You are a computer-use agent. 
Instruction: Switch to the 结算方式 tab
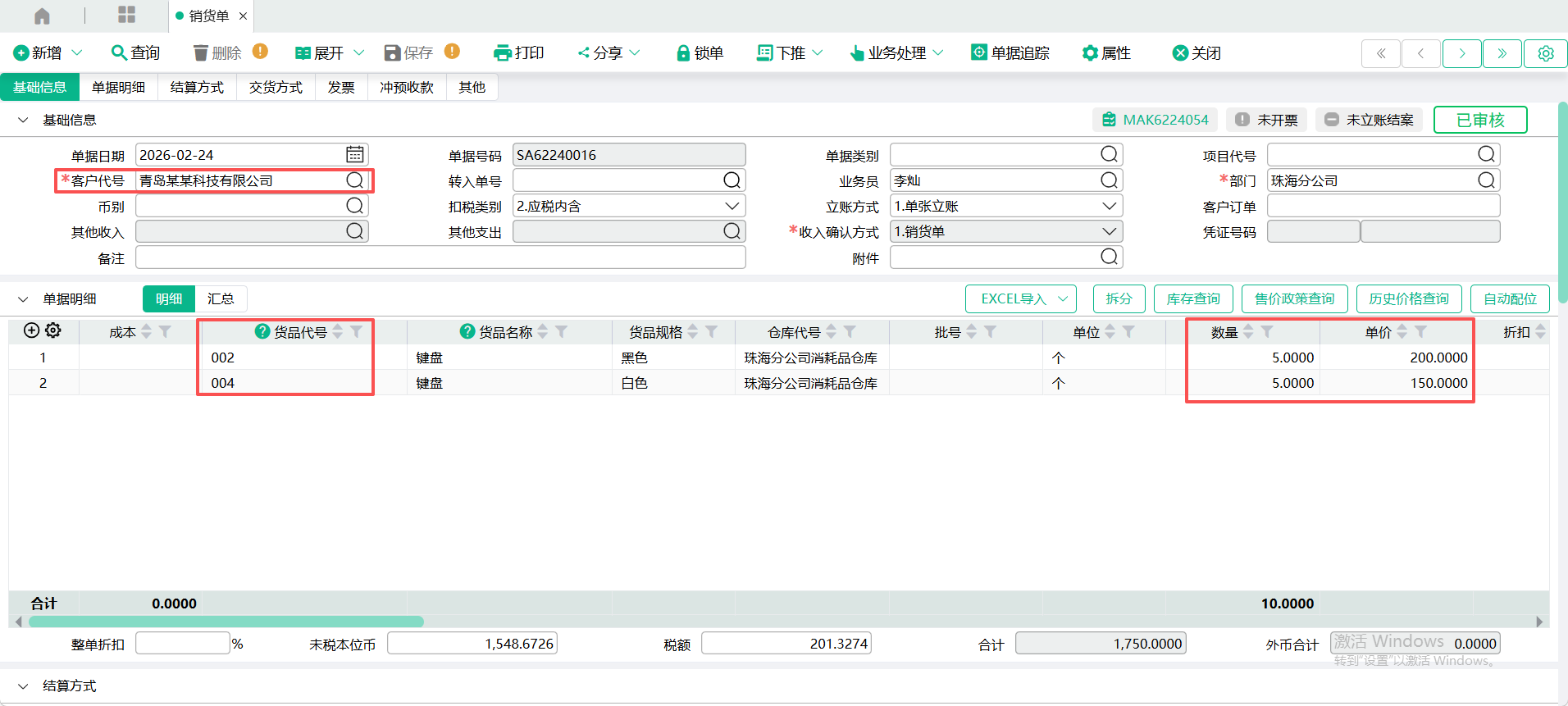click(197, 87)
